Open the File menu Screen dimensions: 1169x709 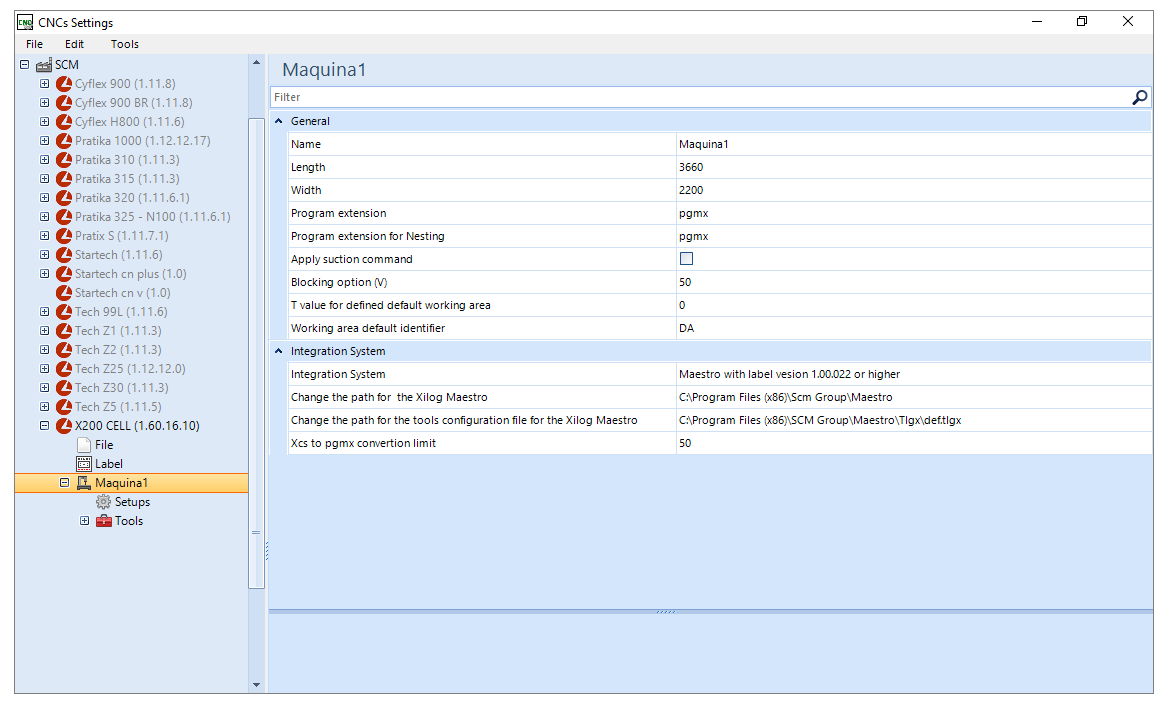[x=34, y=44]
